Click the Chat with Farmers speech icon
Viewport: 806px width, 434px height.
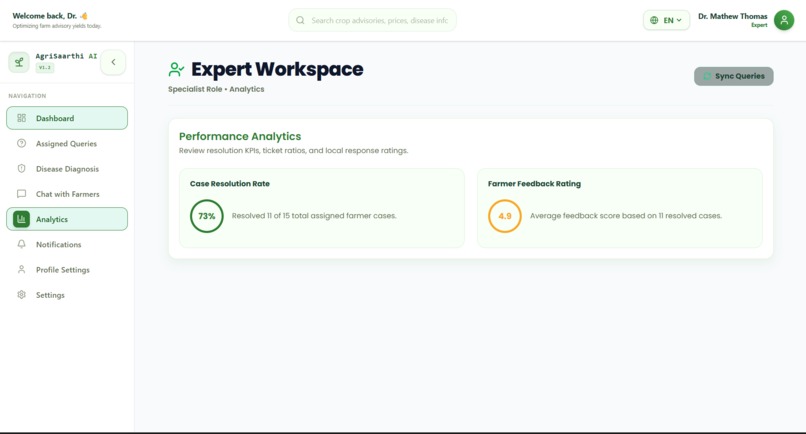tap(22, 194)
